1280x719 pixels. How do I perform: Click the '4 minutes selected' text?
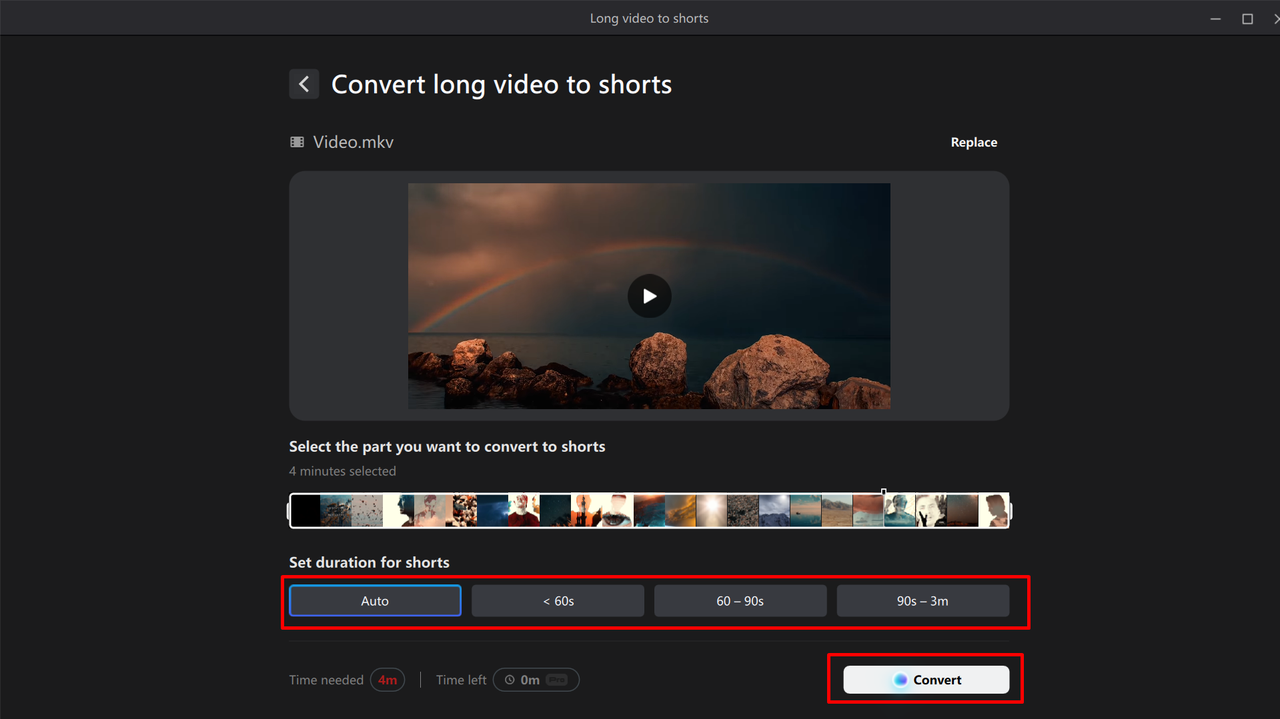[x=342, y=471]
